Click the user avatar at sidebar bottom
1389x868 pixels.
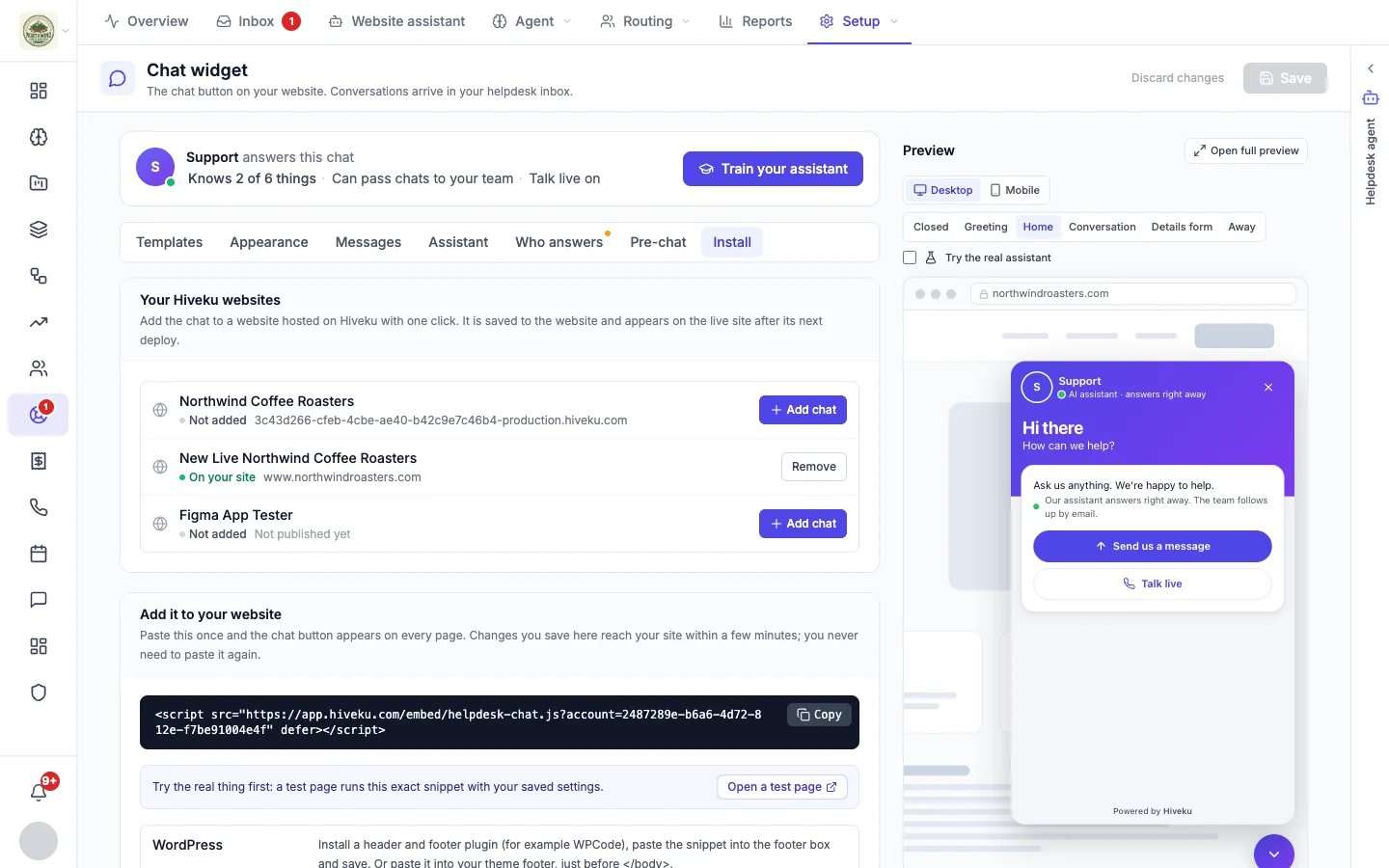coord(39,841)
